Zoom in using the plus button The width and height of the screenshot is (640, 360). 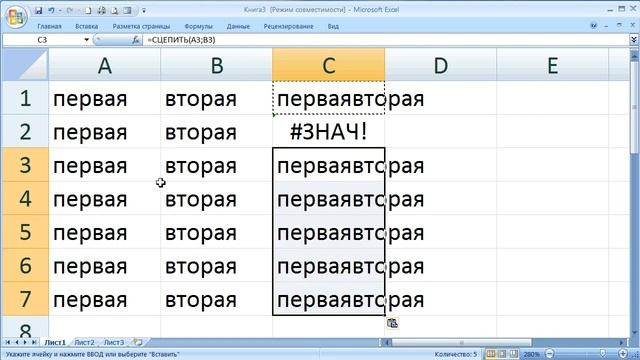click(622, 353)
